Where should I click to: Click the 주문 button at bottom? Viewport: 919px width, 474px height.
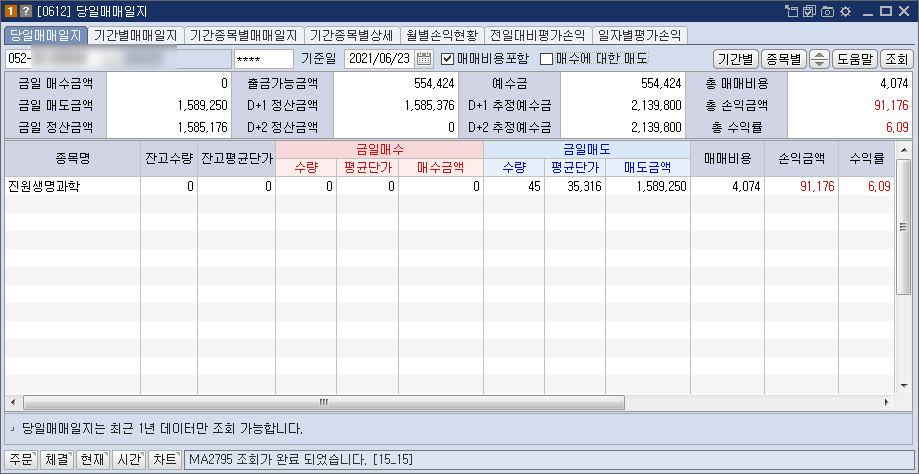click(x=21, y=459)
